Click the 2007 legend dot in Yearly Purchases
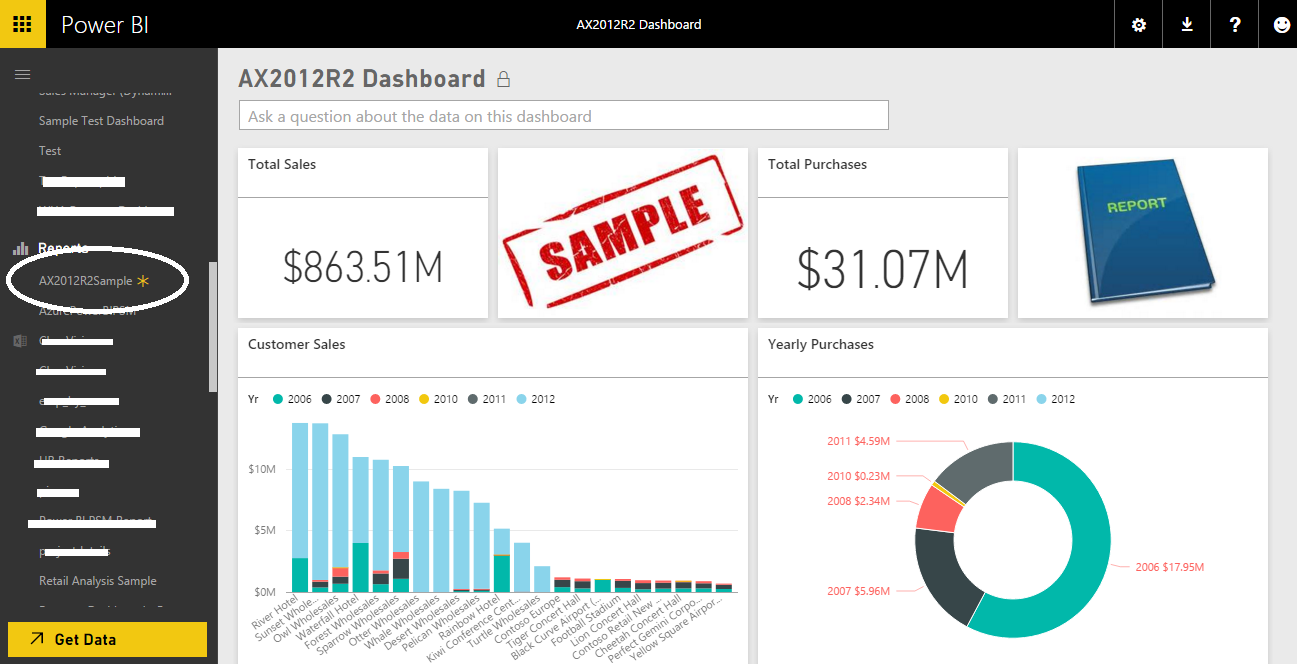This screenshot has height=664, width=1297. click(847, 399)
